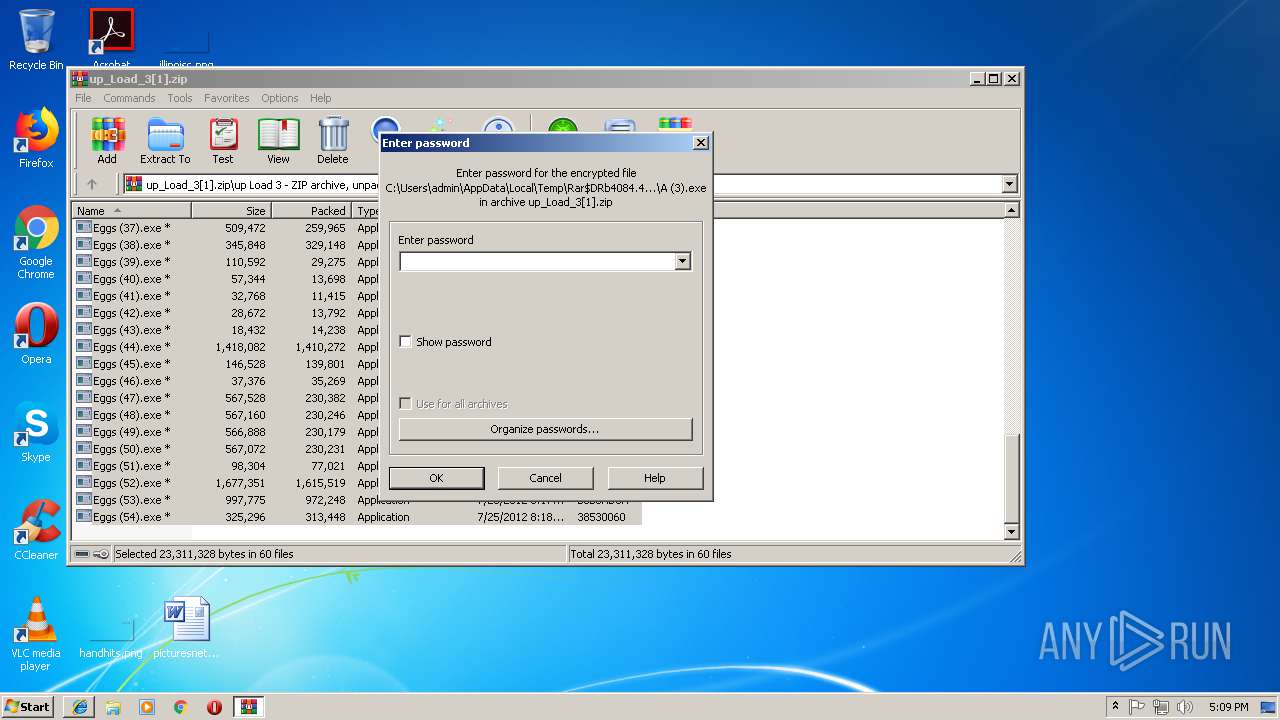Click Opera icon in the taskbar

214,706
